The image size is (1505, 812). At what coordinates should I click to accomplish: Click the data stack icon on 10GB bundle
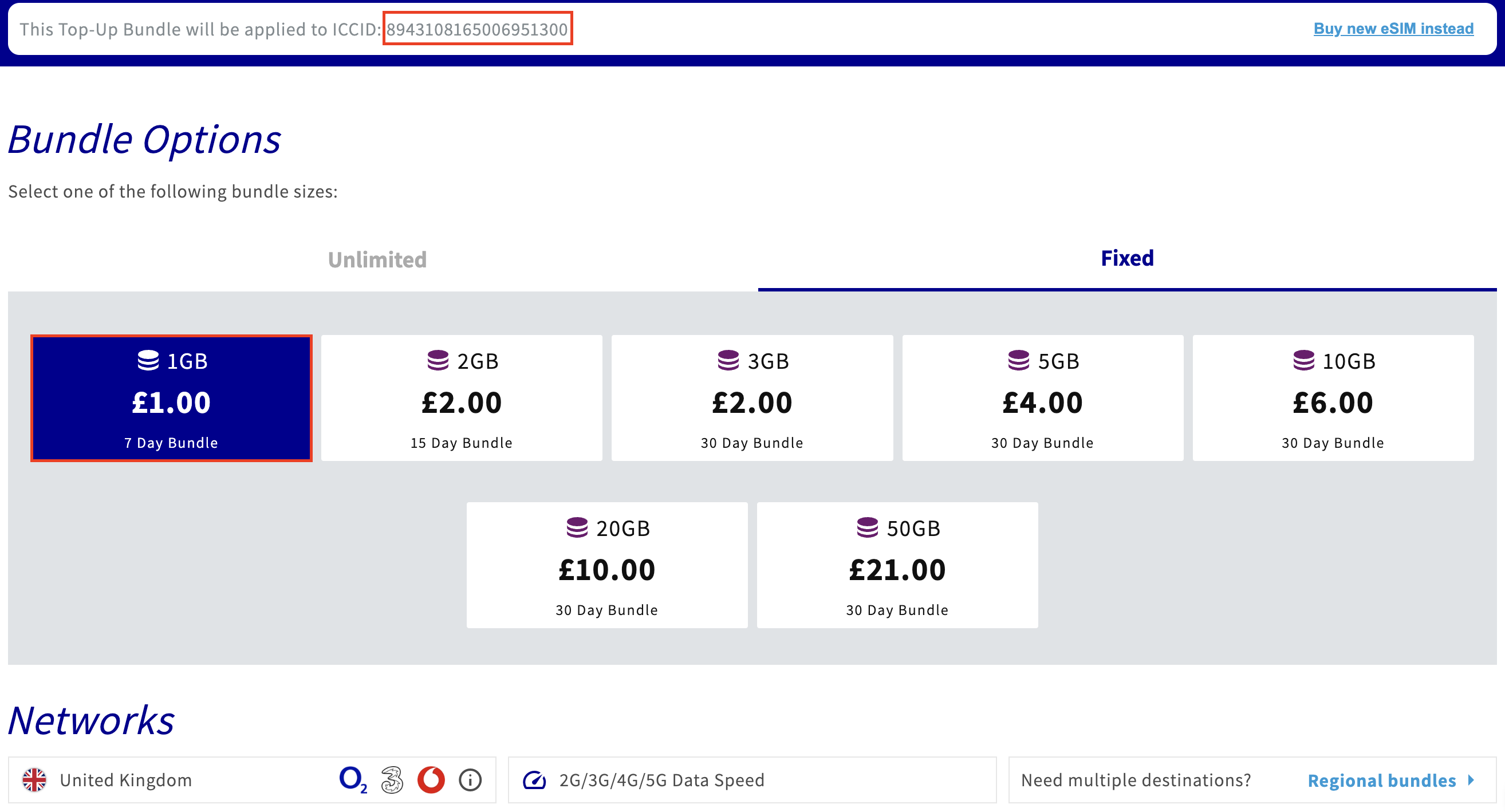click(1303, 360)
